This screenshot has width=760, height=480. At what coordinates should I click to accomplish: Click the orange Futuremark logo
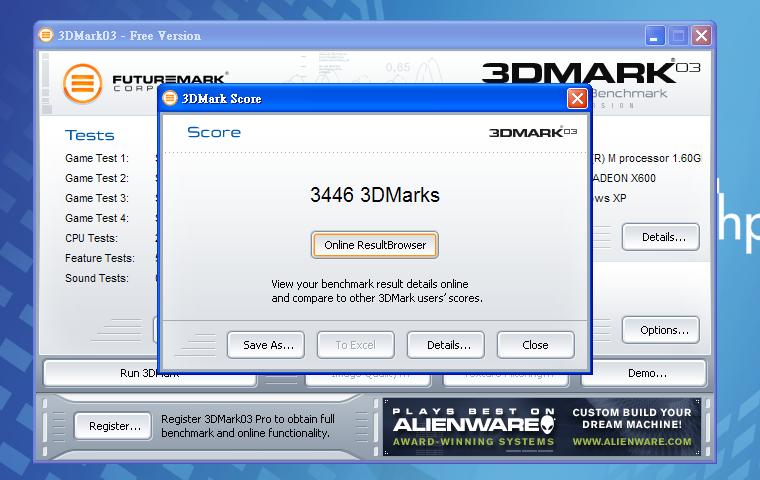coord(83,84)
